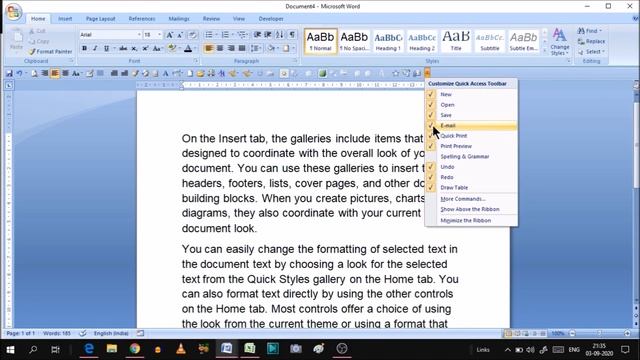Open the Change Styles dropdown
The image size is (640, 360).
pos(559,42)
